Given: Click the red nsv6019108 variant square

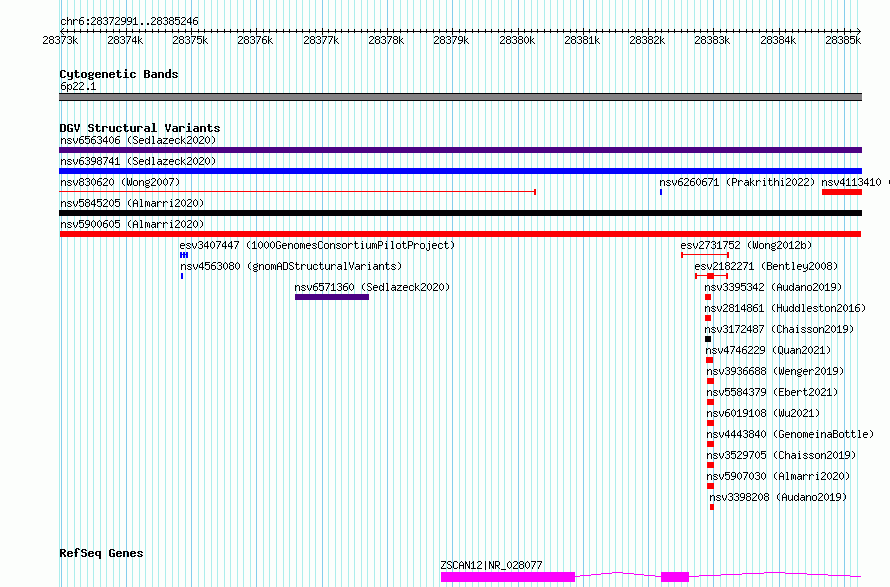Looking at the screenshot, I should pos(710,423).
